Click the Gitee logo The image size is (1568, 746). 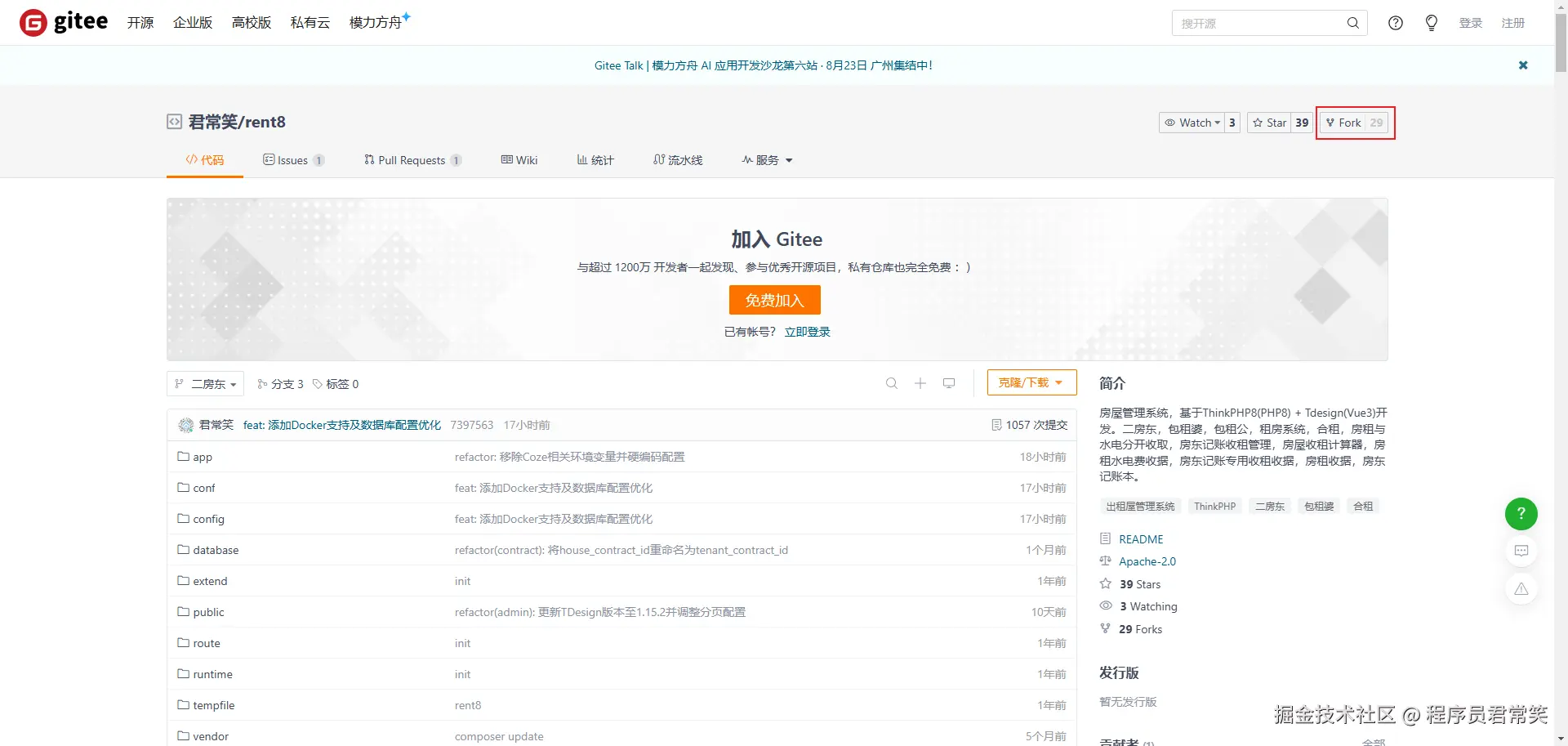point(64,22)
